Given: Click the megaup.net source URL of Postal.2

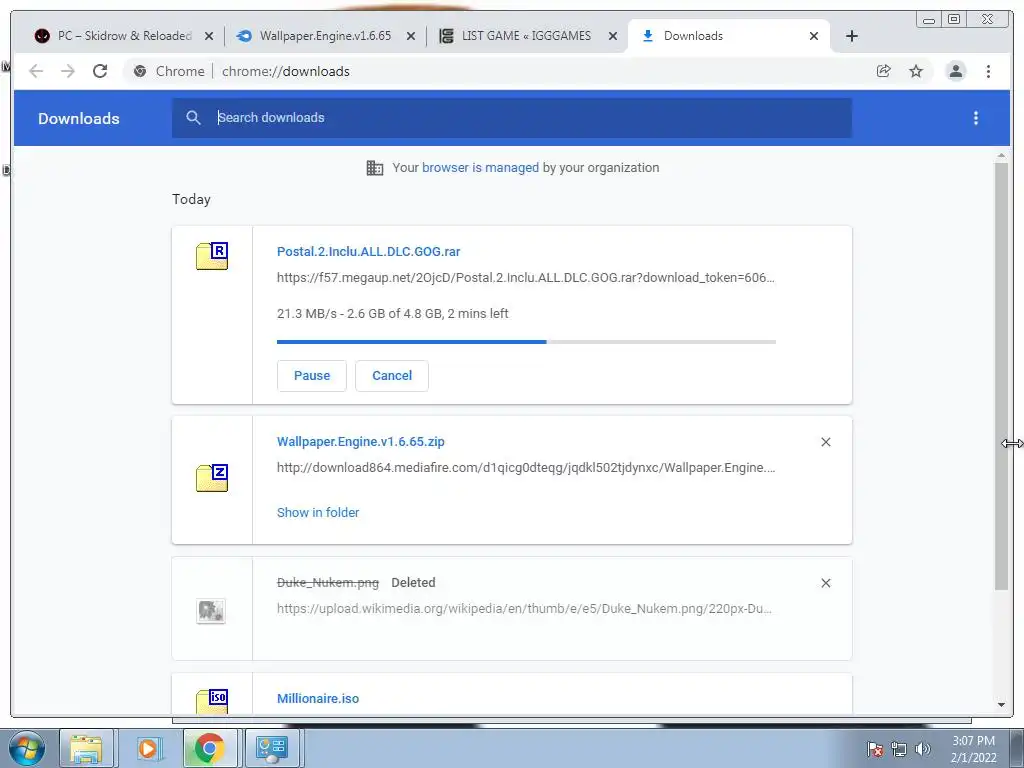Looking at the screenshot, I should point(526,278).
